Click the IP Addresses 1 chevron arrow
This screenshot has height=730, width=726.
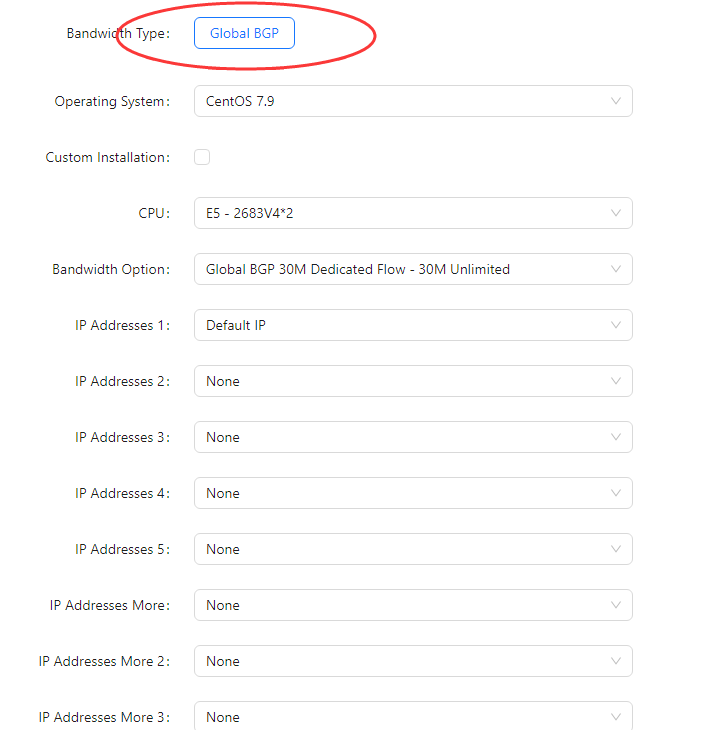pos(615,325)
